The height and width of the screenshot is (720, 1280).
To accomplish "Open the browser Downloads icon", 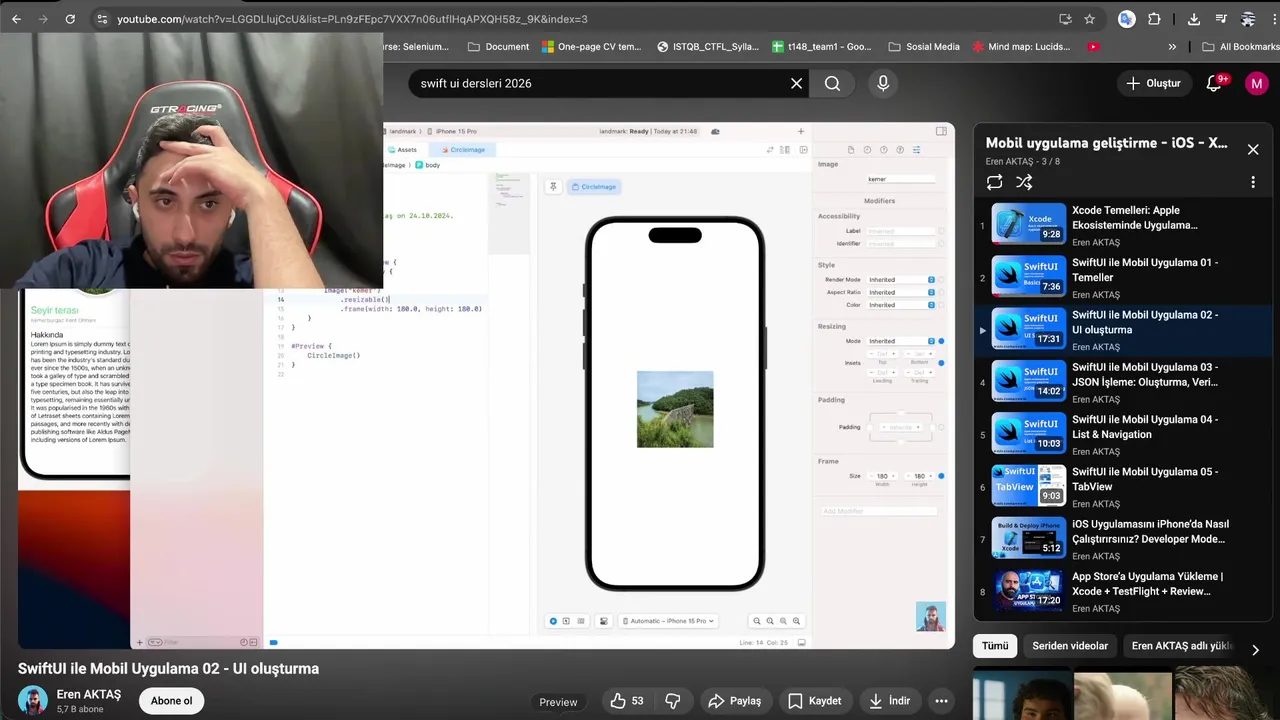I will click(x=1194, y=19).
